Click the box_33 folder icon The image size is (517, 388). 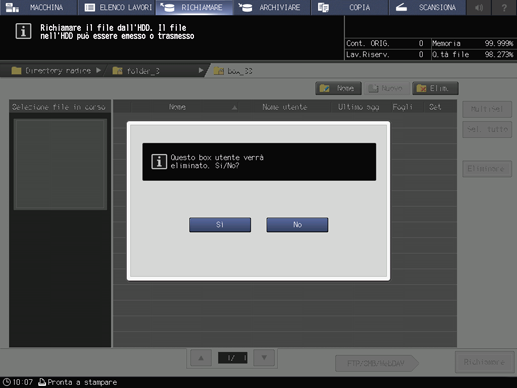point(219,71)
